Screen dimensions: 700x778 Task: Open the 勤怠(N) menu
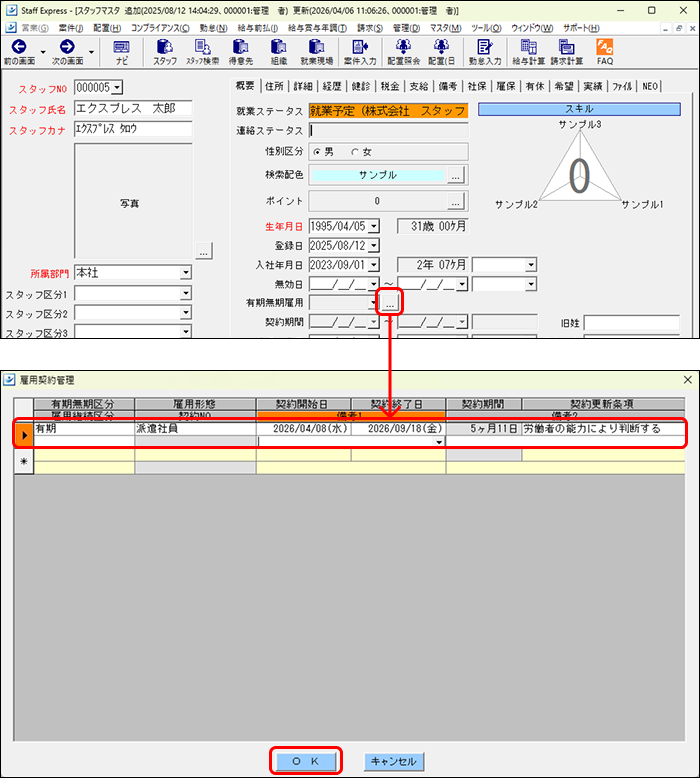pyautogui.click(x=213, y=28)
